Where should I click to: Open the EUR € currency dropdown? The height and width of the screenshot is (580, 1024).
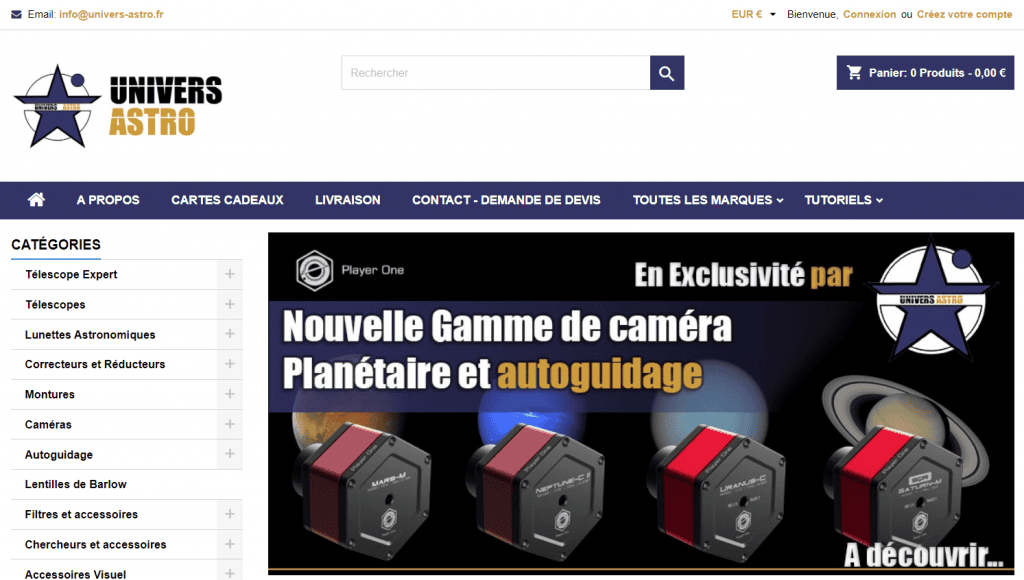point(753,14)
